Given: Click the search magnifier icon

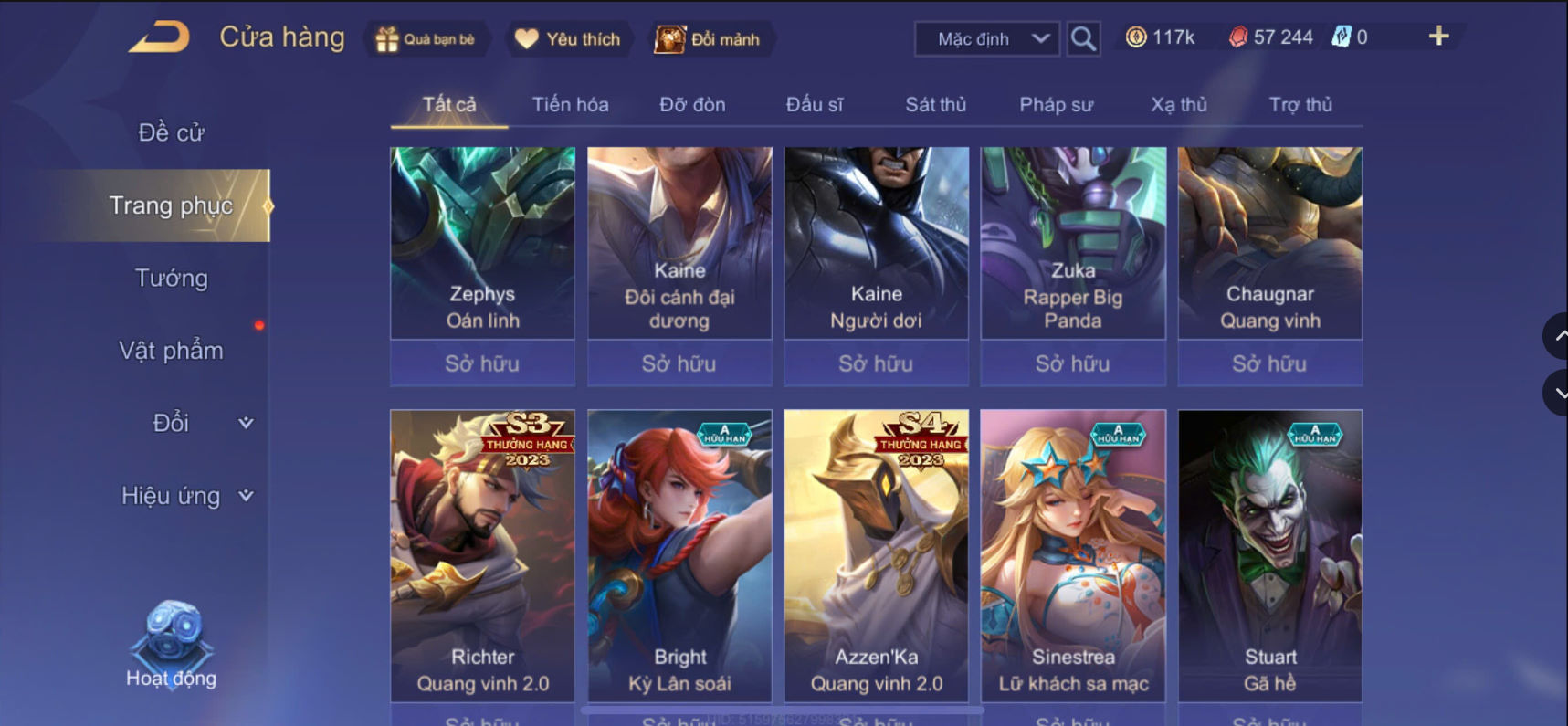Looking at the screenshot, I should click(1083, 39).
